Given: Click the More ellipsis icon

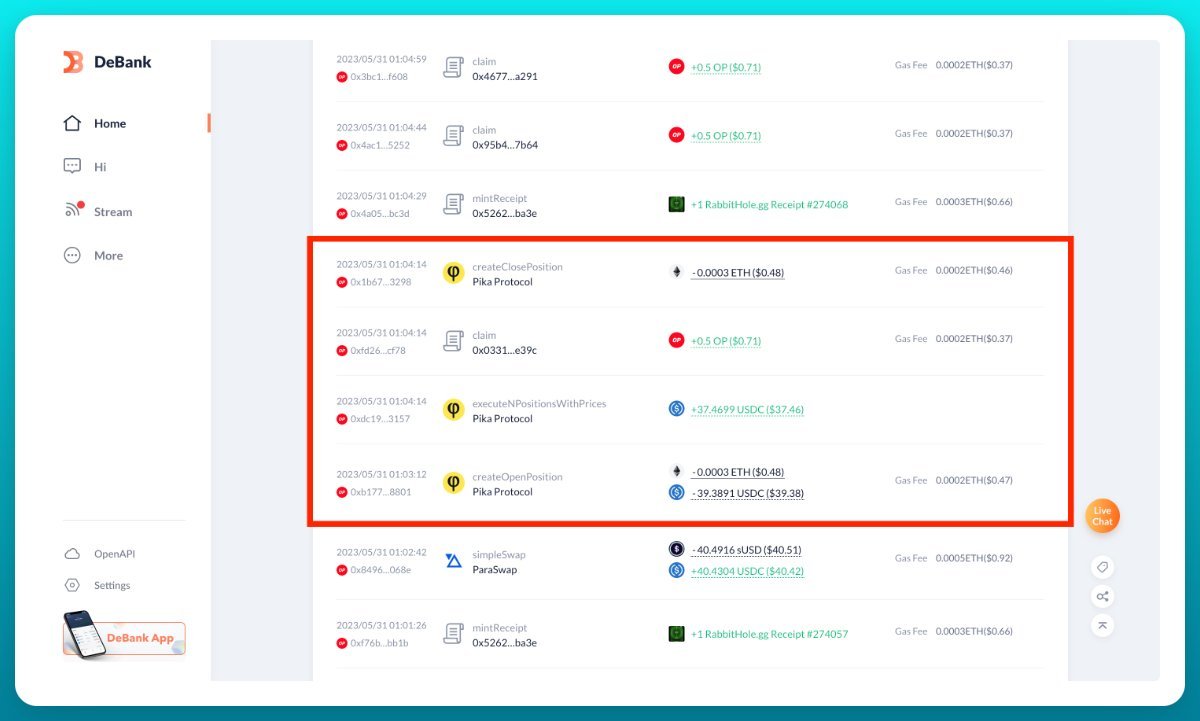Looking at the screenshot, I should [x=72, y=255].
